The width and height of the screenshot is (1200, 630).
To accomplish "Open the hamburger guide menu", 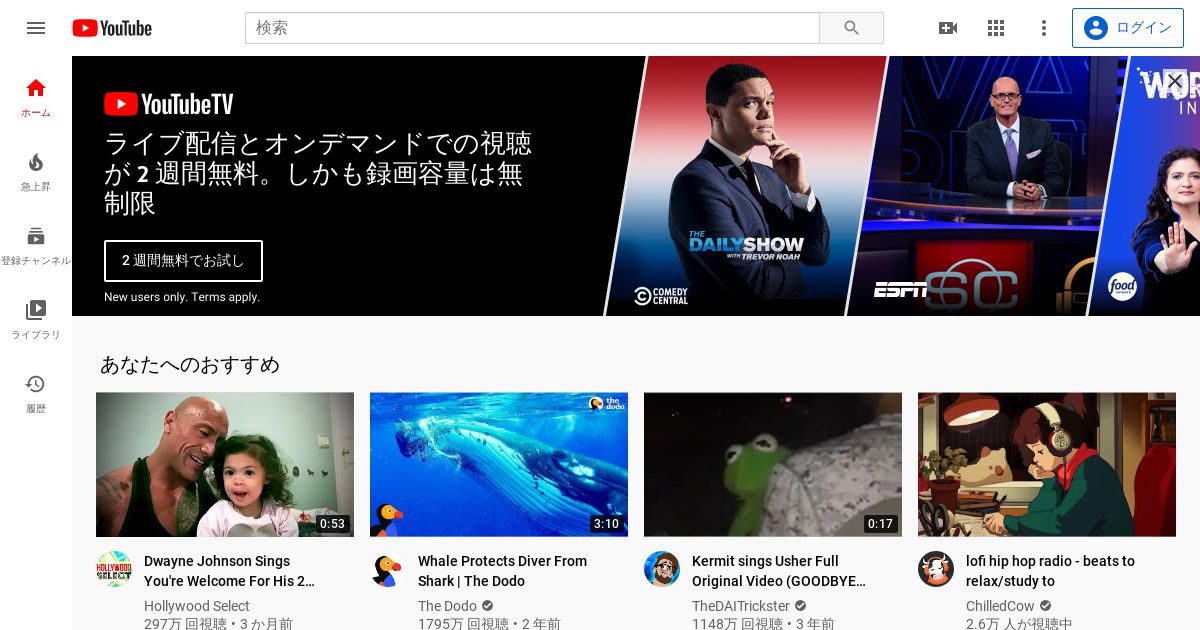I will (36, 28).
